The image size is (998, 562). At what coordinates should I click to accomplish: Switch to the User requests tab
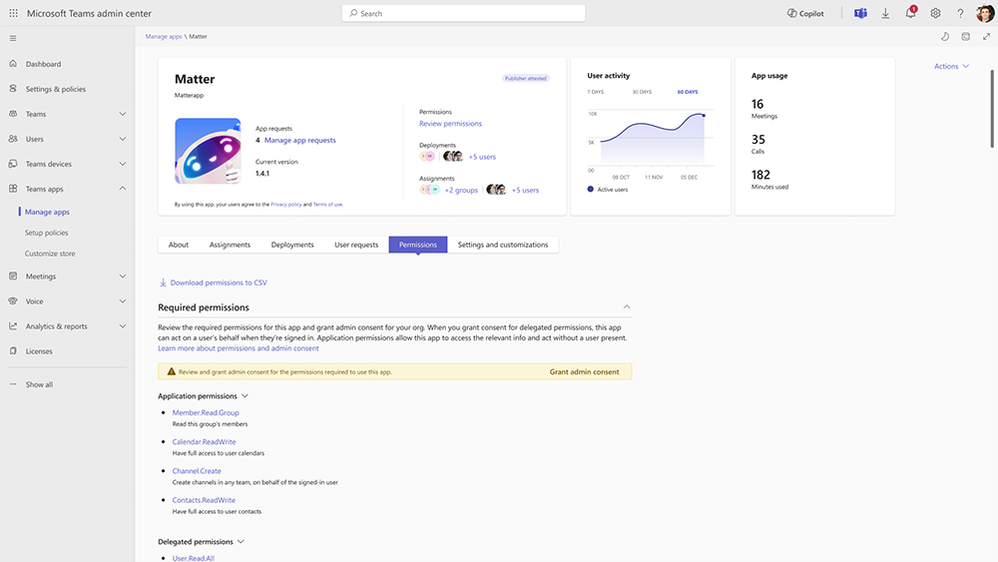click(x=356, y=244)
